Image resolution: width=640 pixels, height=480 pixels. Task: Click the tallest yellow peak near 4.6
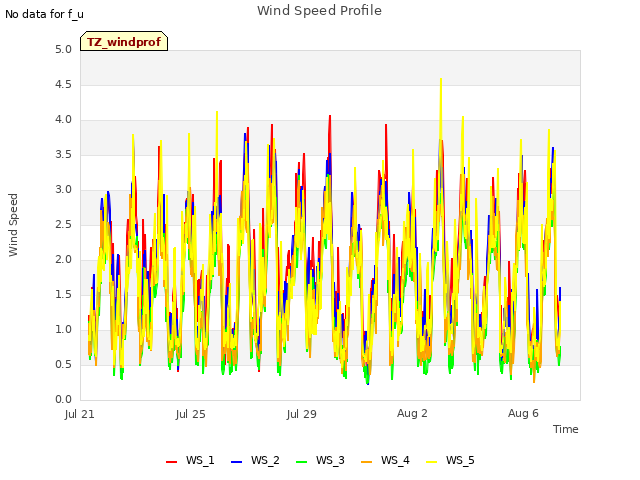(441, 80)
